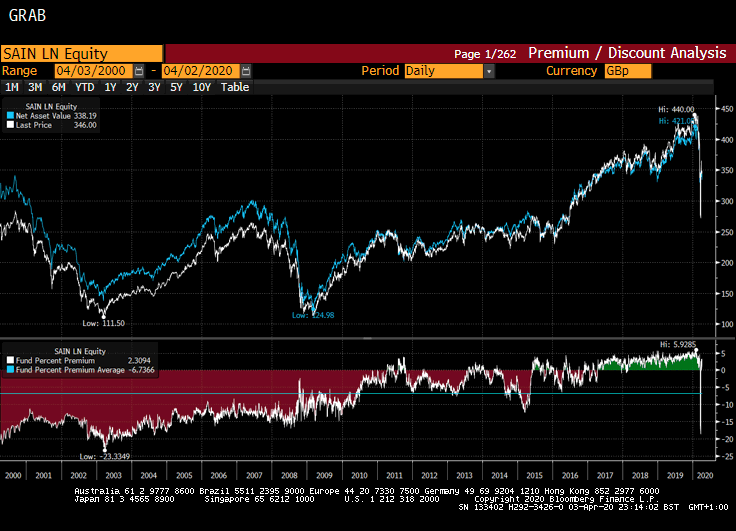Click the Fund Percent Premium legend marker
The height and width of the screenshot is (531, 736).
click(10, 360)
